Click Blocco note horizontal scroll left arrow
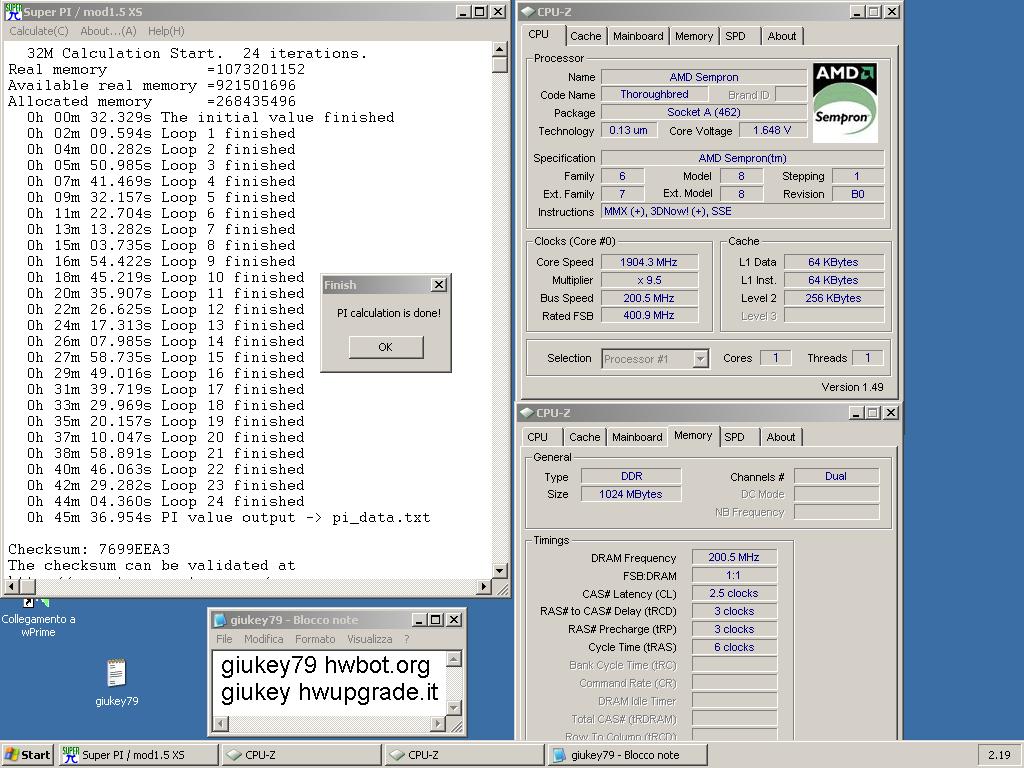The image size is (1024, 768). click(x=221, y=724)
